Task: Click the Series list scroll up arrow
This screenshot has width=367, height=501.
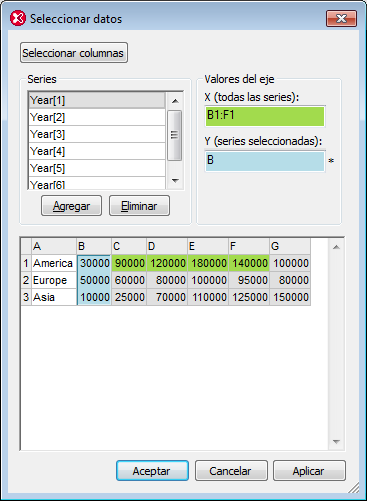Action: tap(175, 101)
